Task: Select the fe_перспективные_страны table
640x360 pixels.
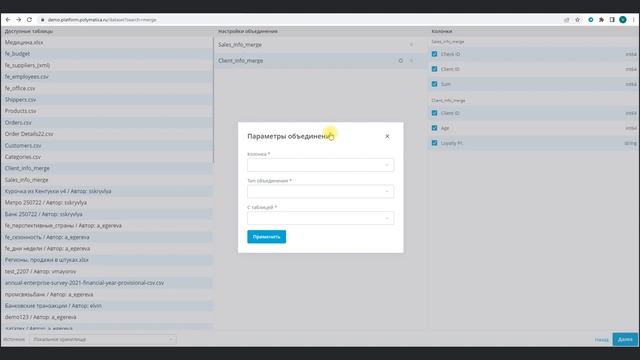Action: coord(107,225)
